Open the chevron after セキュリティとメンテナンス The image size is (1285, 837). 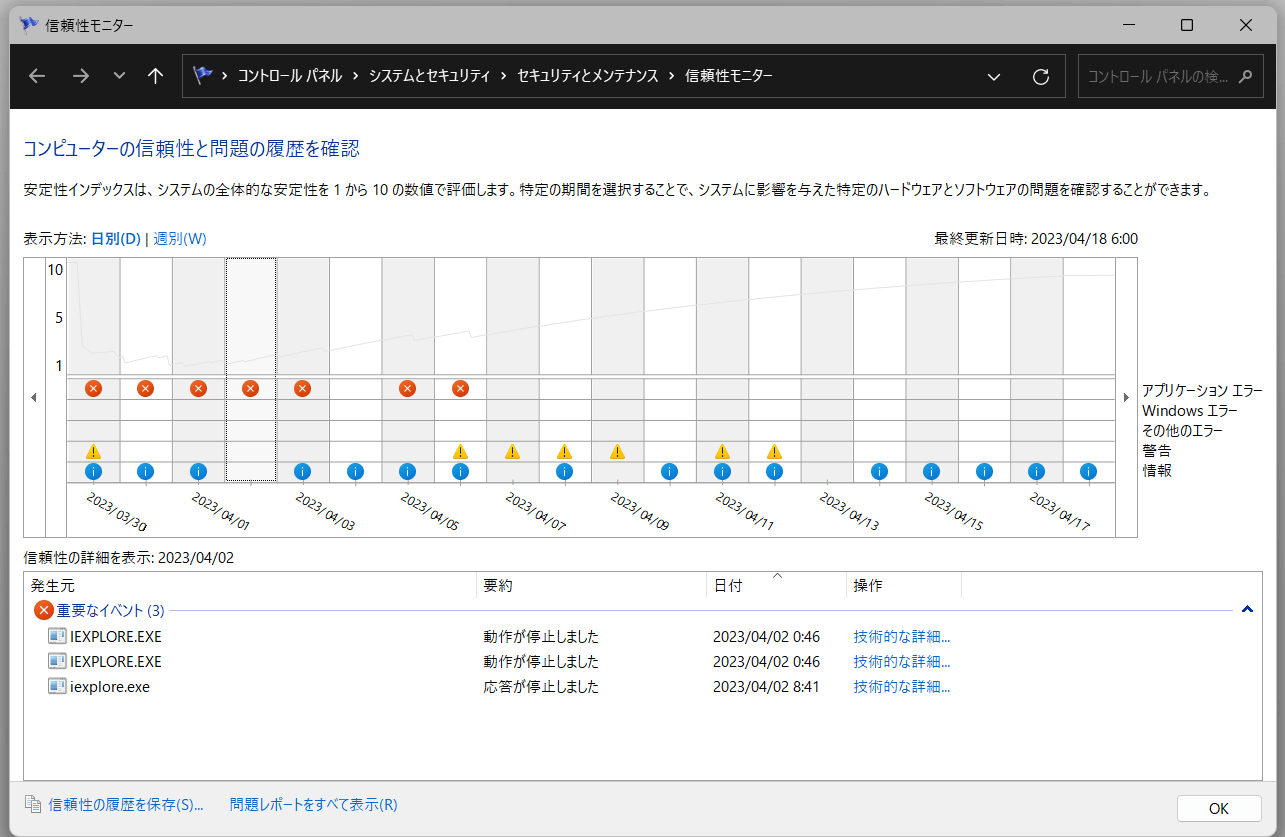pyautogui.click(x=671, y=76)
